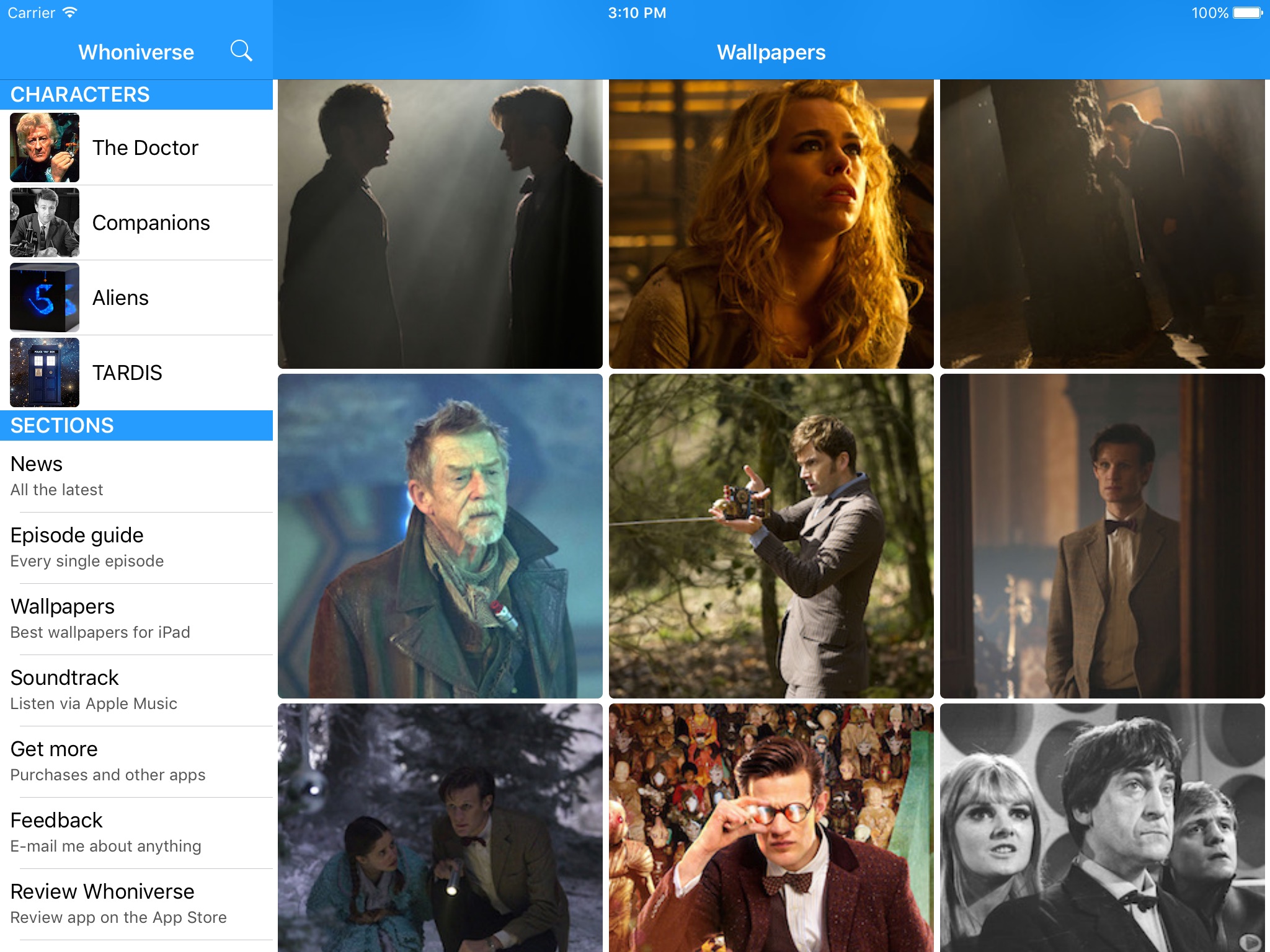Image resolution: width=1270 pixels, height=952 pixels.
Task: Tap 'Listen via Apple Music' subtitle
Action: coord(94,703)
